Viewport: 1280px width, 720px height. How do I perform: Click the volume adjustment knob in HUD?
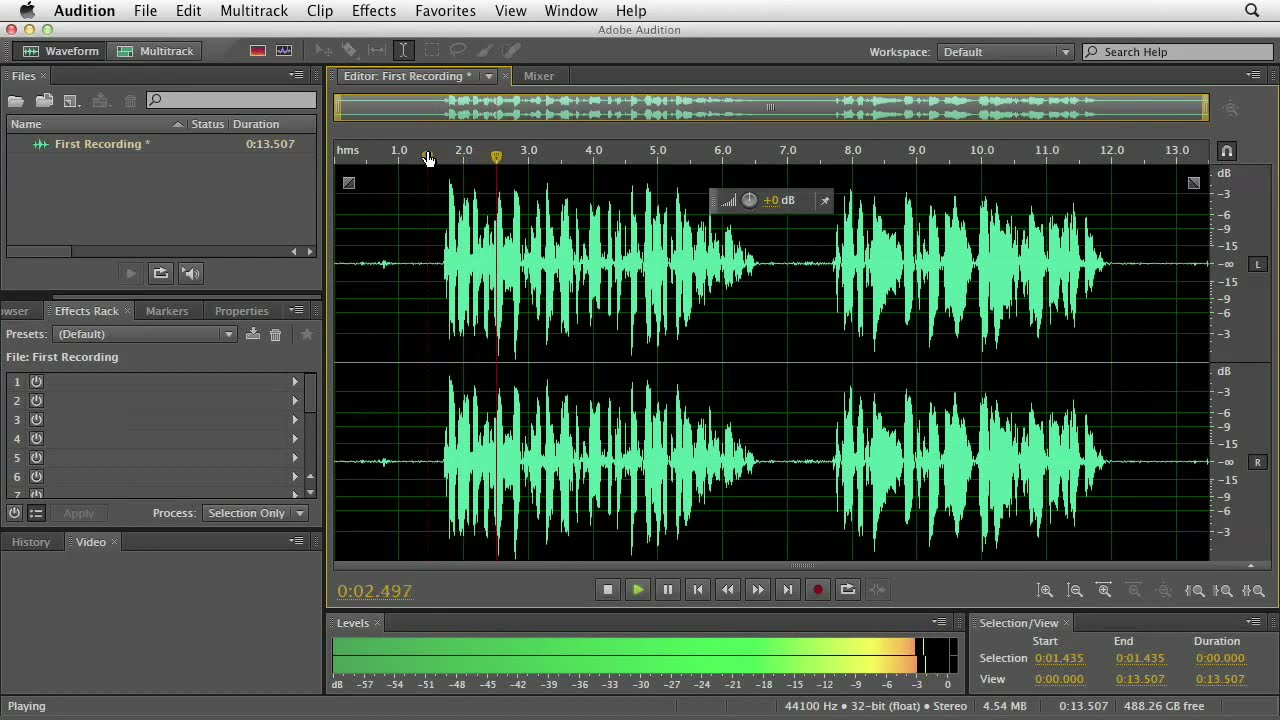(749, 201)
